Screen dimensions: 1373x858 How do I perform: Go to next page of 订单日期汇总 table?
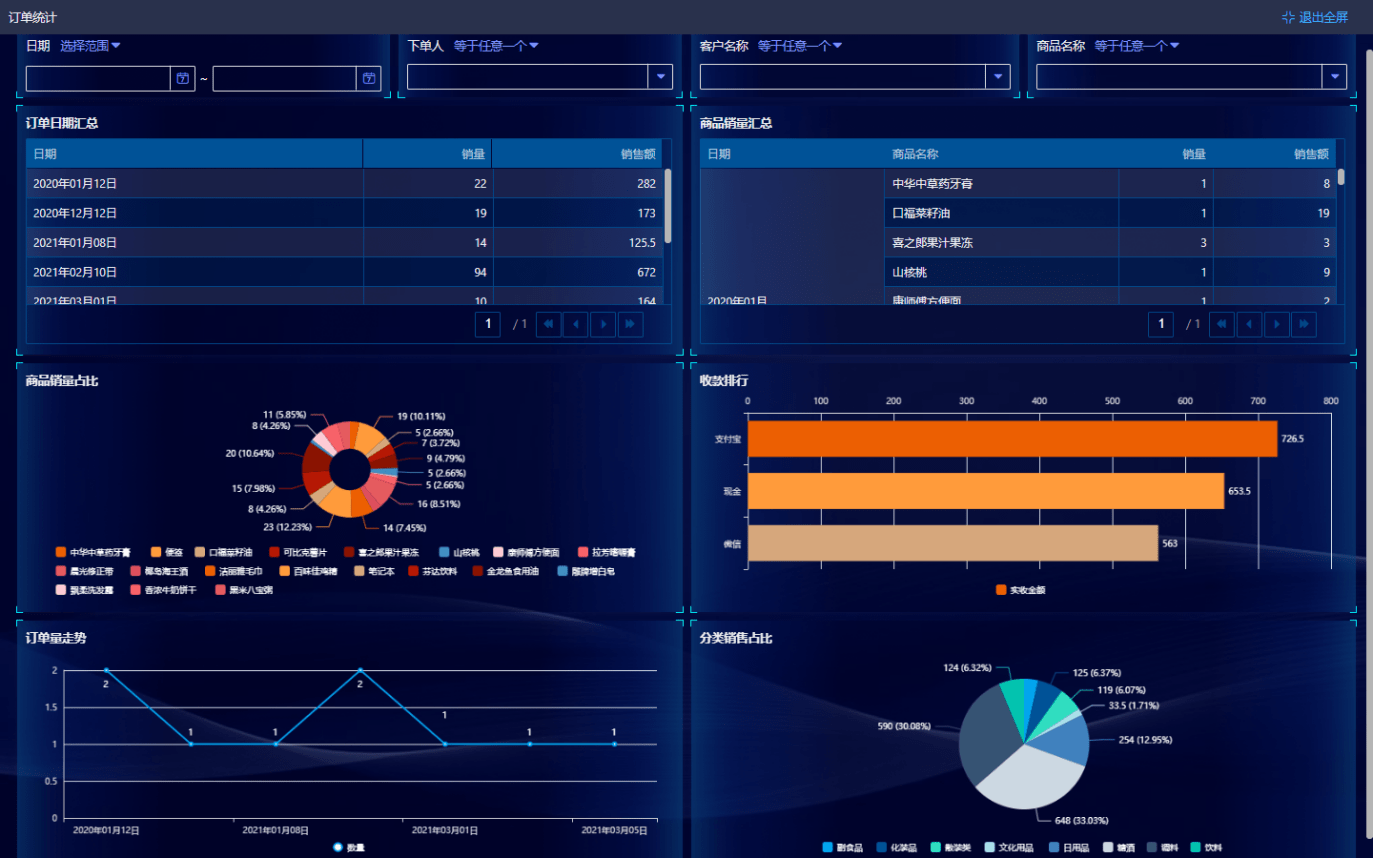pos(603,324)
